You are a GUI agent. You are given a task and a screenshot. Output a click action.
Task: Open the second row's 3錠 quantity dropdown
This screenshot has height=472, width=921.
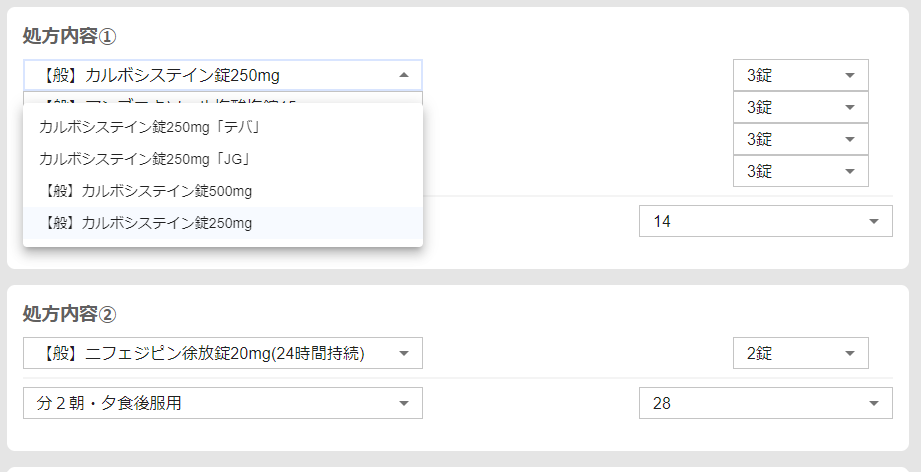tap(799, 107)
